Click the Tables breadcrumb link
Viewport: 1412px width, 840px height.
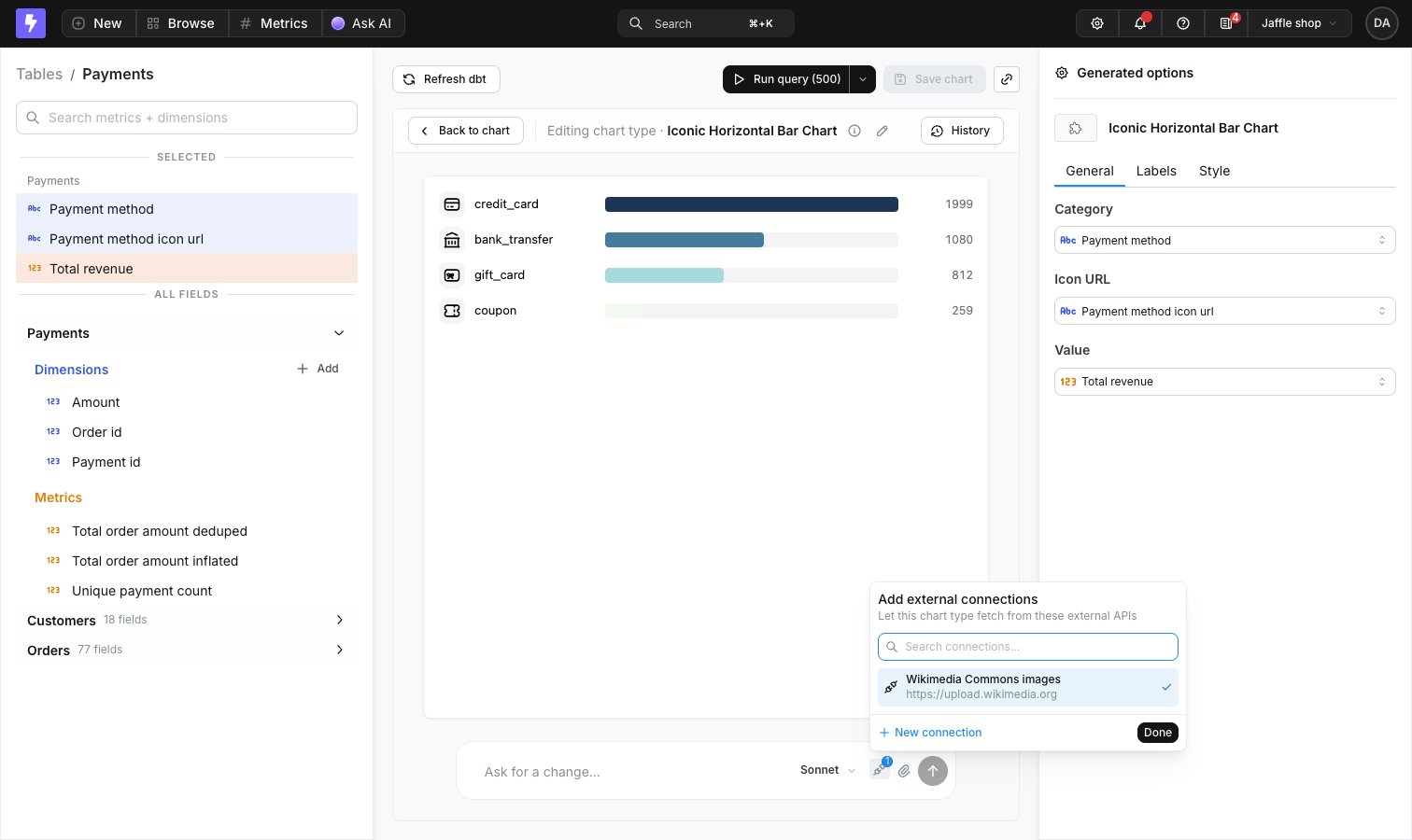39,74
